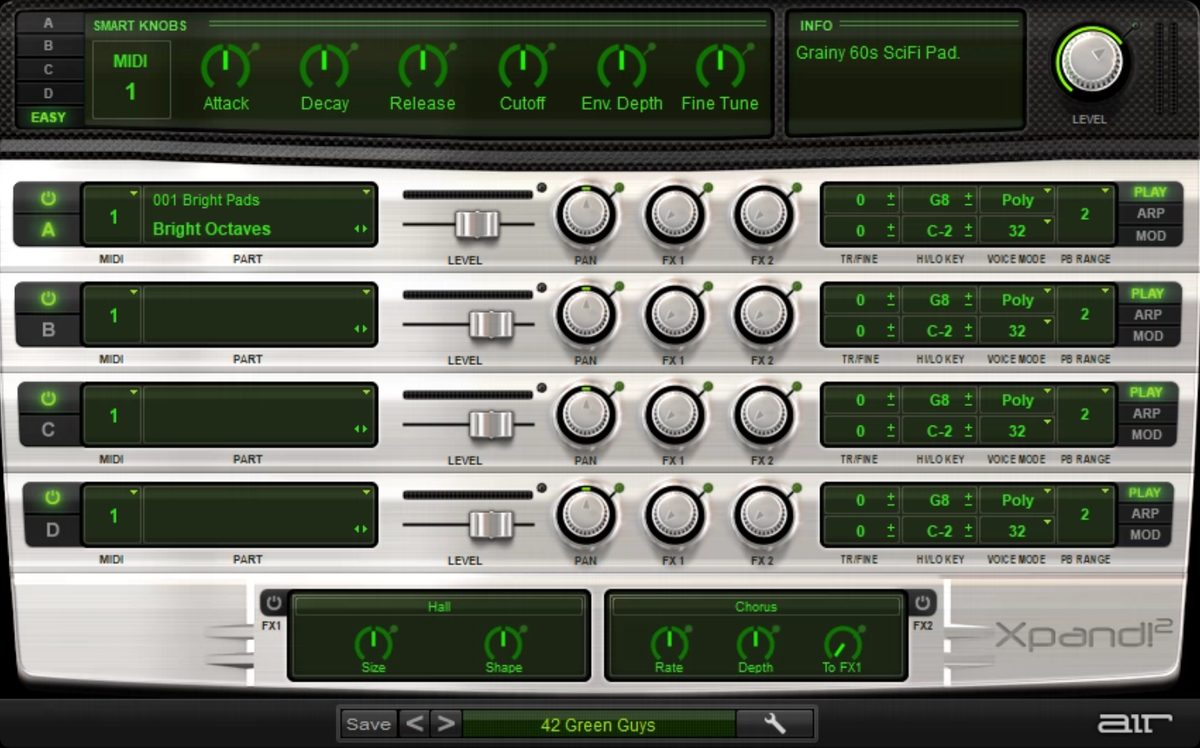Click the FX 2 knob for part B
Image resolution: width=1200 pixels, height=748 pixels.
coord(763,315)
